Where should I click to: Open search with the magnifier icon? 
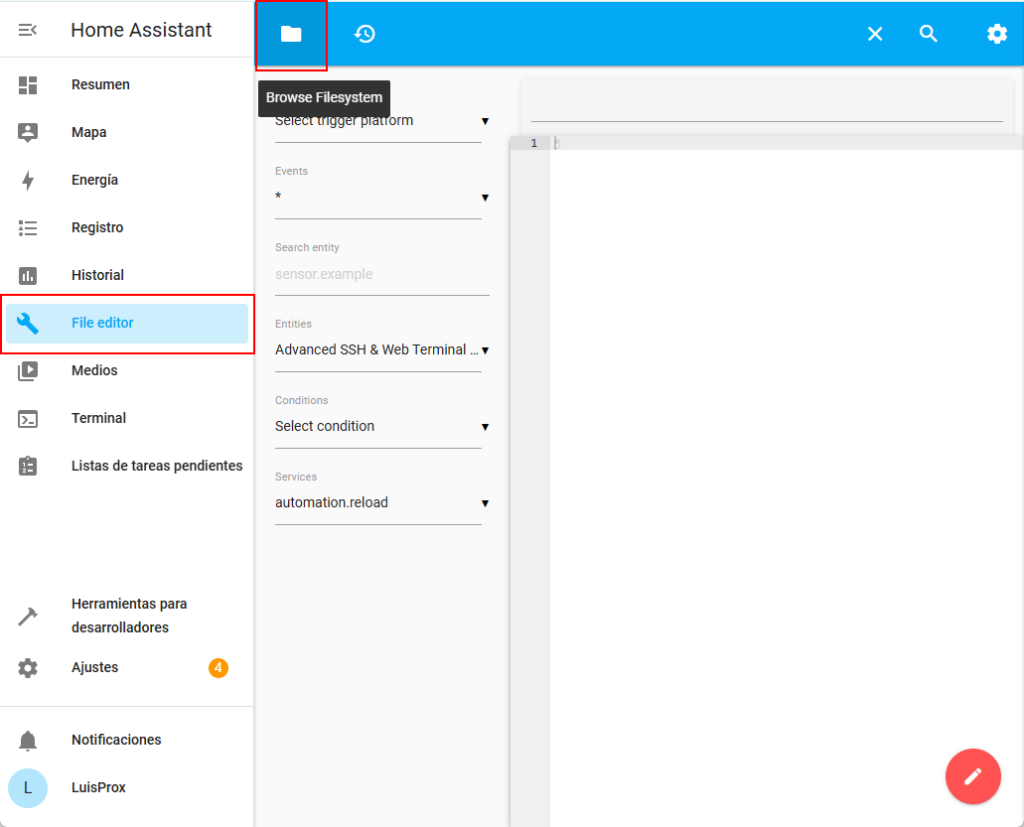[929, 34]
